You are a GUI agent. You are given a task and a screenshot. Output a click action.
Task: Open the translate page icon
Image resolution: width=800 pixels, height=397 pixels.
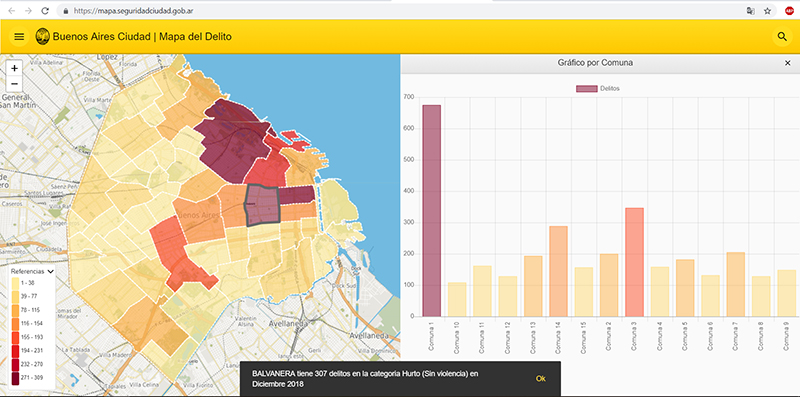(751, 10)
